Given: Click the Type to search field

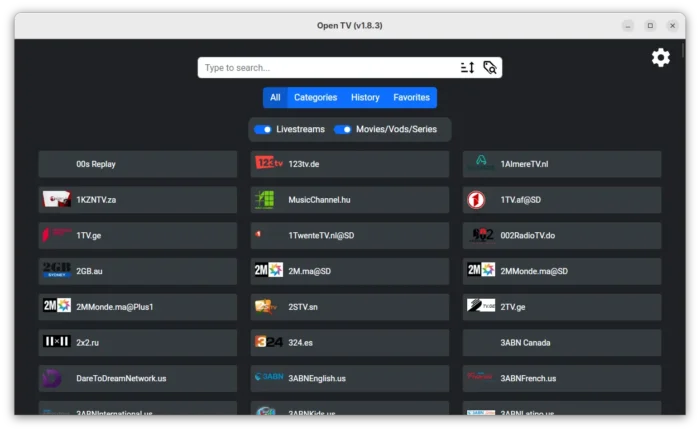Looking at the screenshot, I should (325, 68).
